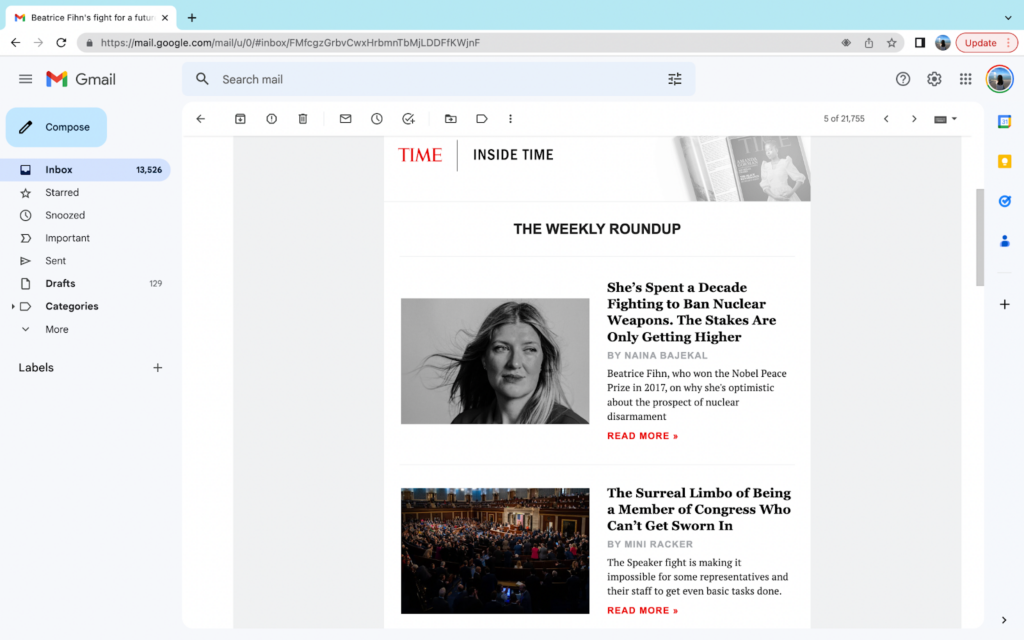Open Google apps grid

click(x=965, y=79)
